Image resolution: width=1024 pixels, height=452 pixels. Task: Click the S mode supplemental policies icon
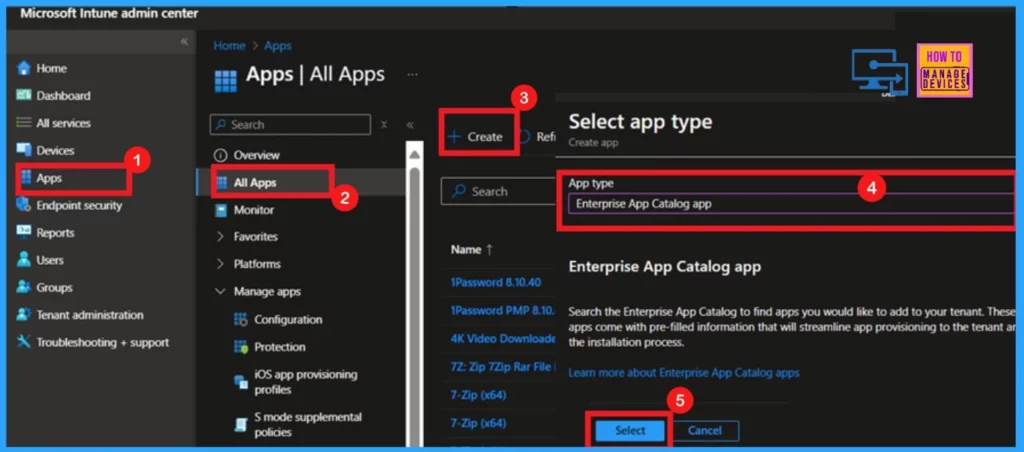click(x=240, y=425)
